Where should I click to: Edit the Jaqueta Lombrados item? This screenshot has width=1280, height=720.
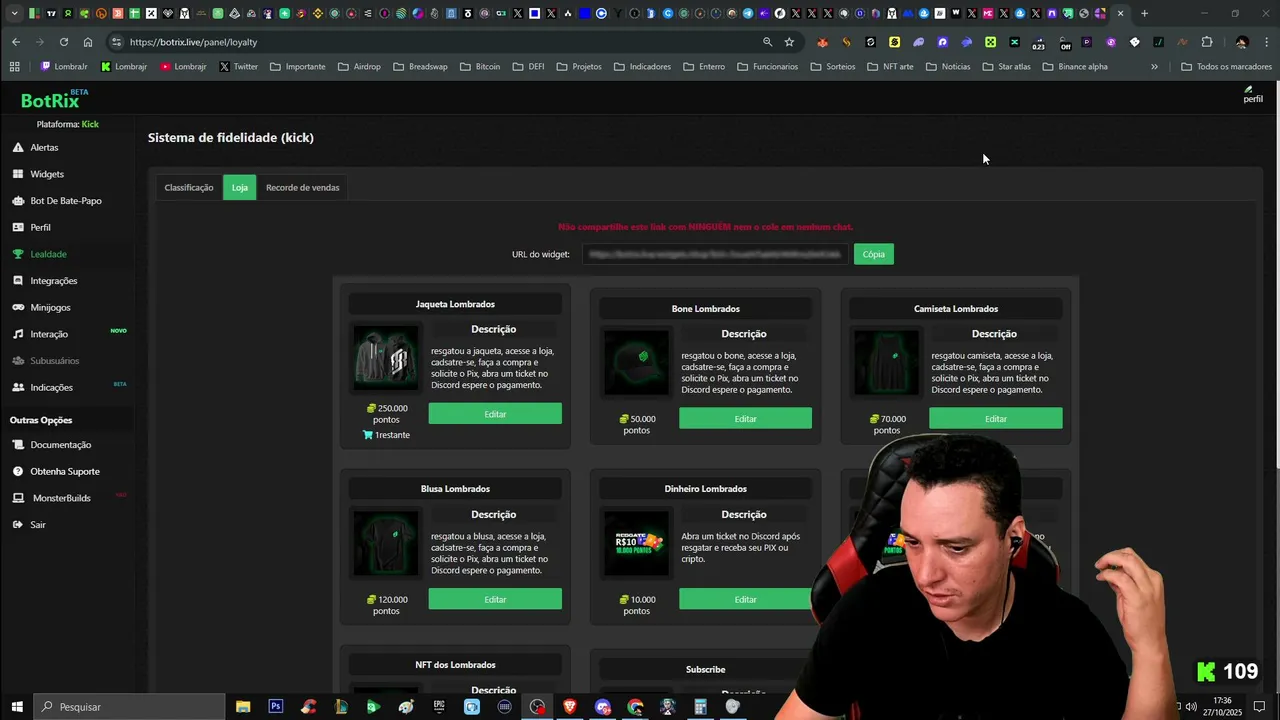coord(495,414)
